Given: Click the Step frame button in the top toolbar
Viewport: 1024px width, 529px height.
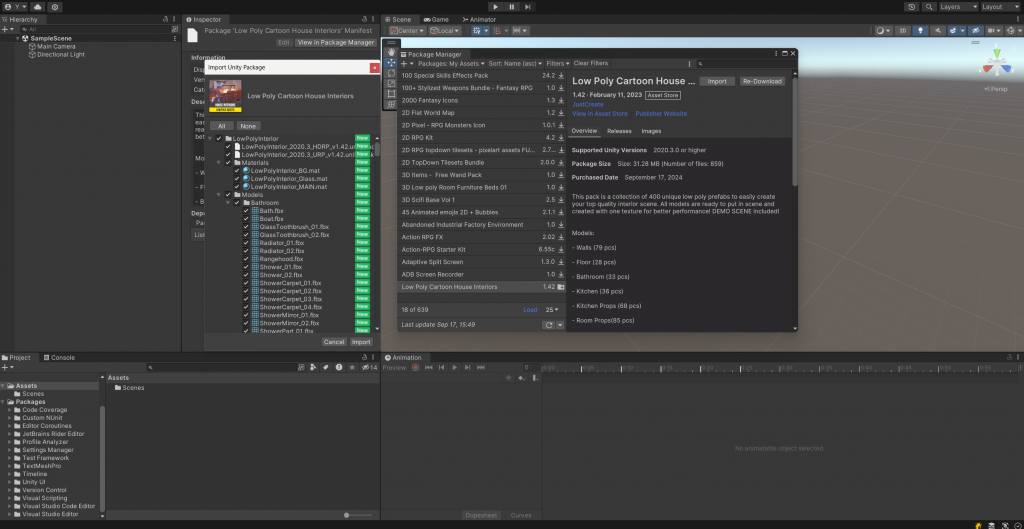Looking at the screenshot, I should (x=528, y=7).
